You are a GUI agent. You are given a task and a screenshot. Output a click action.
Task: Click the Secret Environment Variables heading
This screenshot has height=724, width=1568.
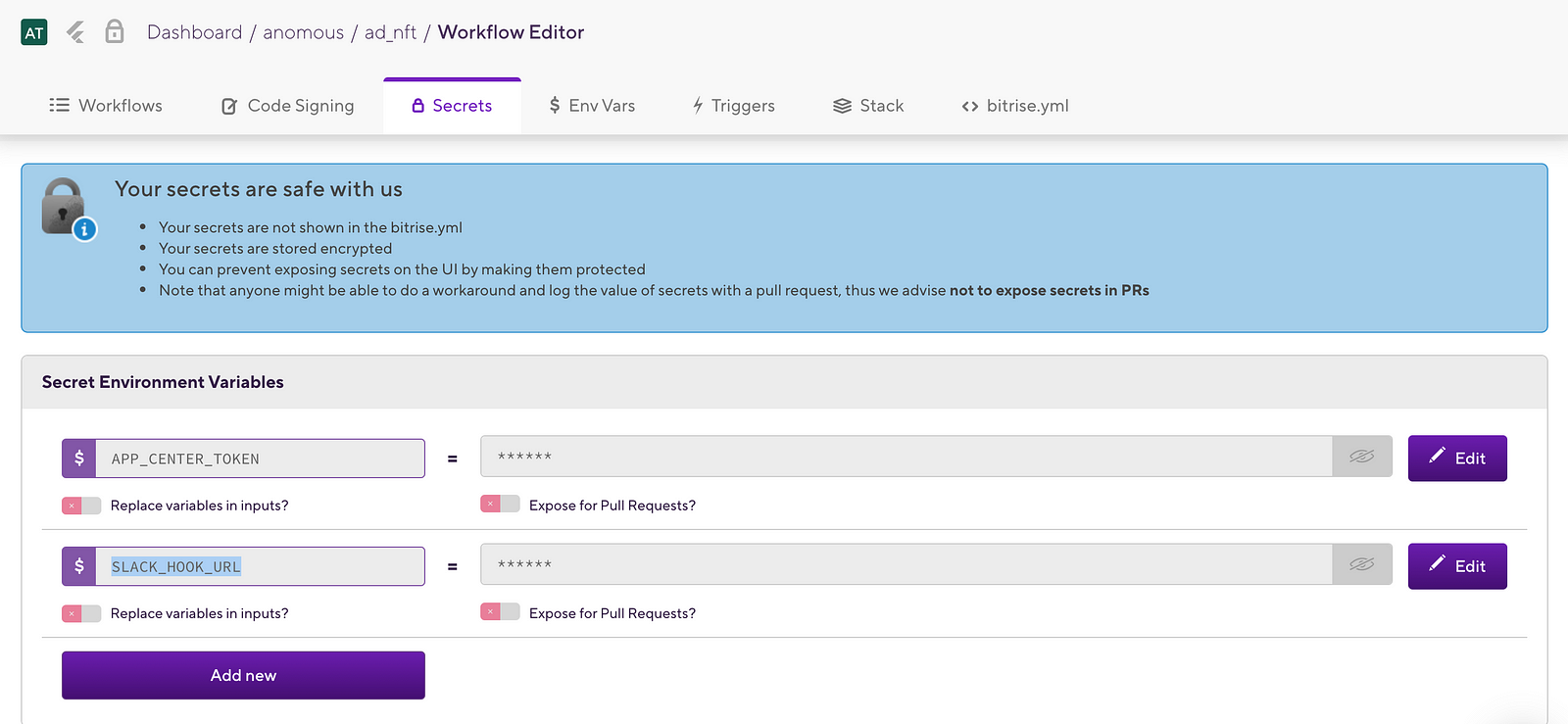tap(163, 382)
